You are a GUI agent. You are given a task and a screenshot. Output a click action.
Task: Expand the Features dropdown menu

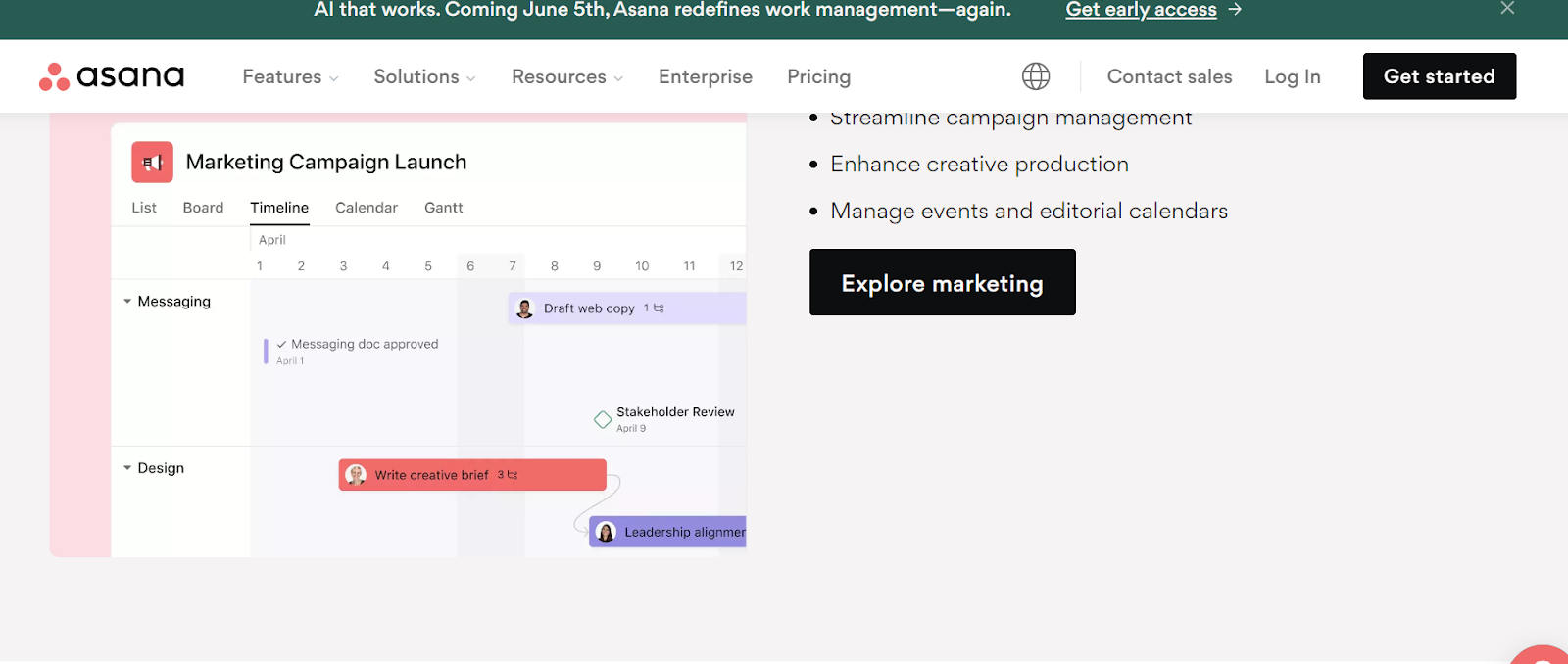[290, 76]
